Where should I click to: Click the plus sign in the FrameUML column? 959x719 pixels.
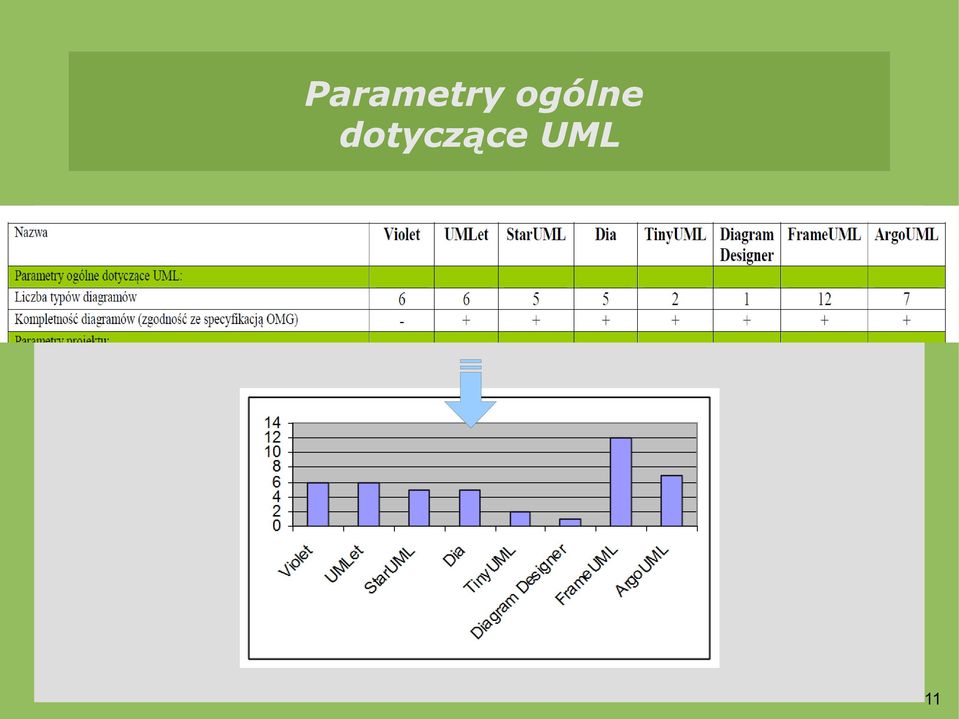824,320
